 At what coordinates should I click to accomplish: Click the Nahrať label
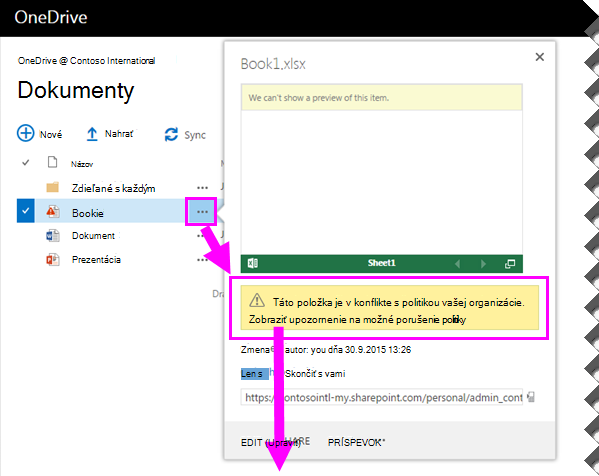[x=119, y=134]
